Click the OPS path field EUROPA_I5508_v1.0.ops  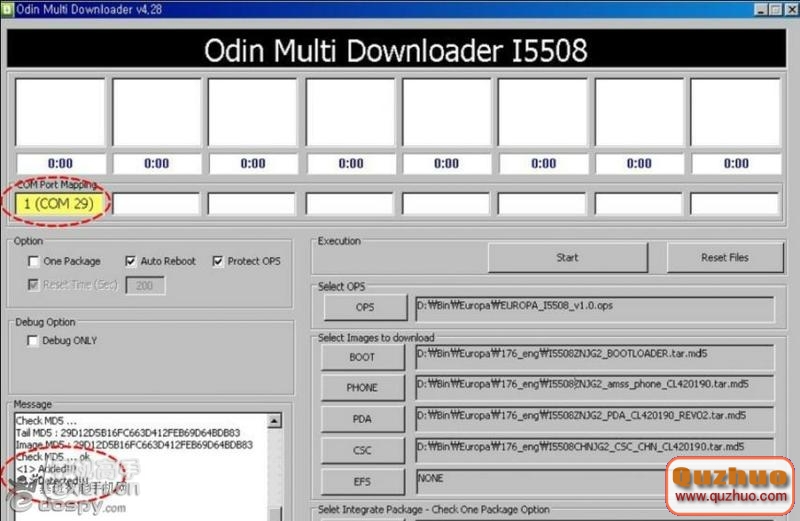point(595,309)
